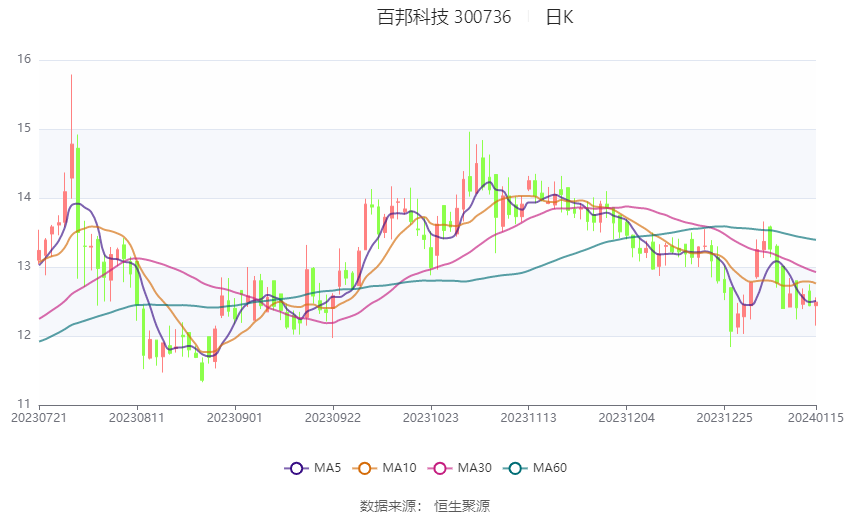Click the chart title 百邦科技 300736
The width and height of the screenshot is (850, 518).
[x=444, y=17]
